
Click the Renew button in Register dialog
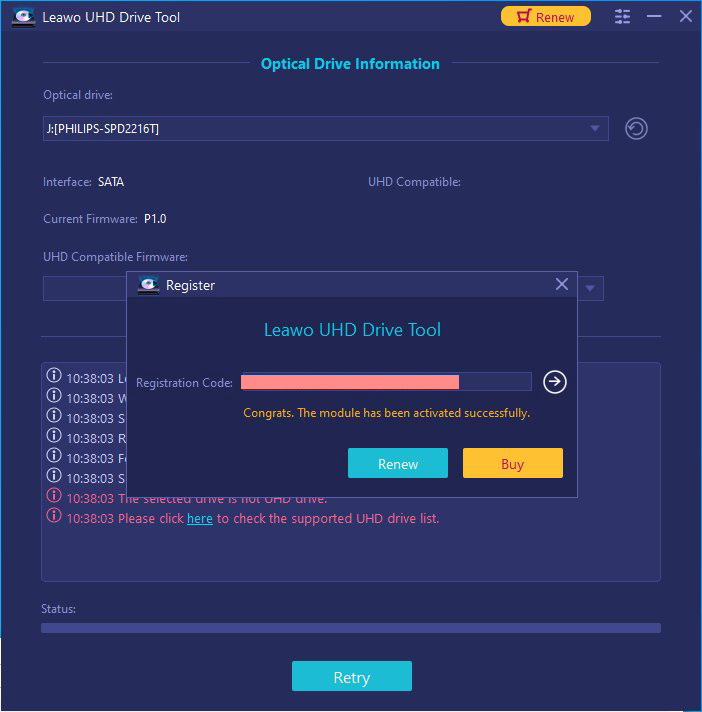[x=398, y=464]
